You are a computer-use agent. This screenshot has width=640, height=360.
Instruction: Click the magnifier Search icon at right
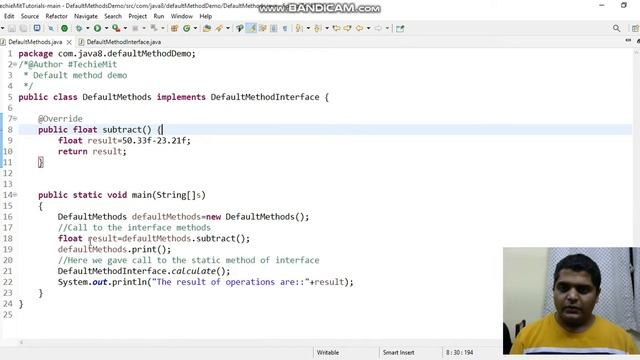click(616, 28)
